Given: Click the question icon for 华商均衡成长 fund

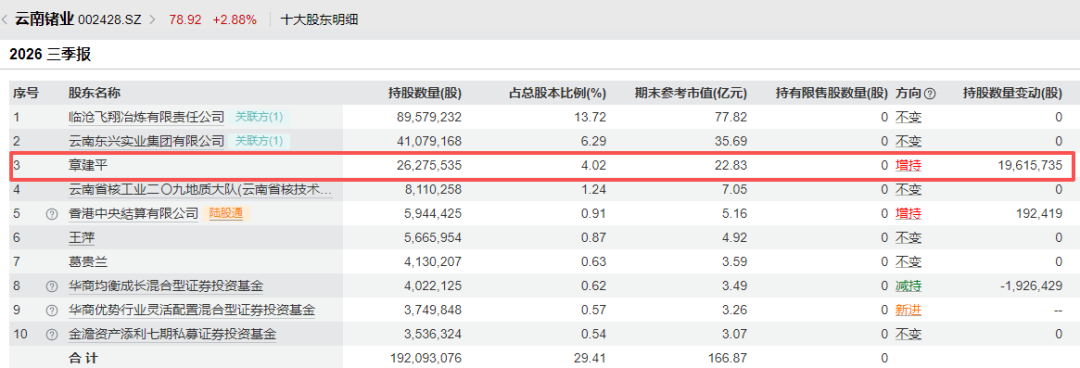Looking at the screenshot, I should (51, 287).
